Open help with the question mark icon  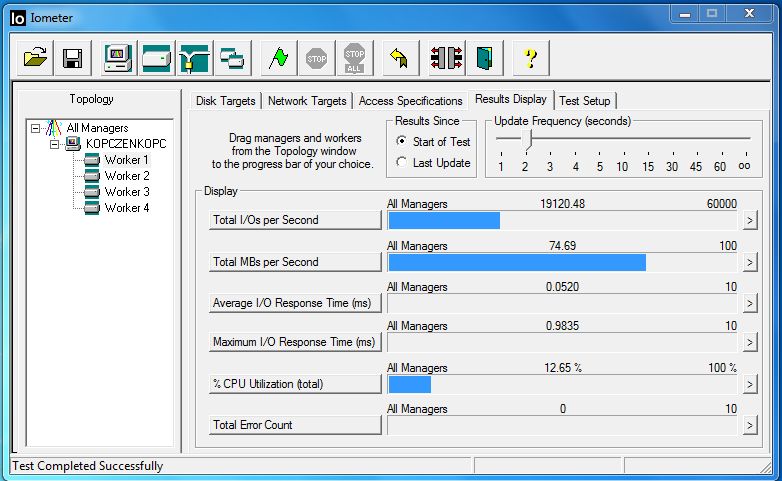click(x=531, y=58)
